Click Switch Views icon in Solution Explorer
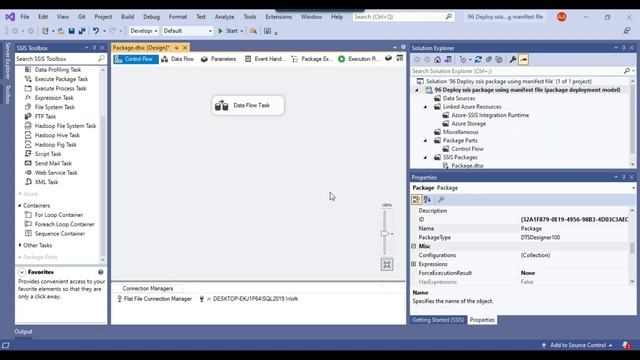The height and width of the screenshot is (360, 640). 448,60
